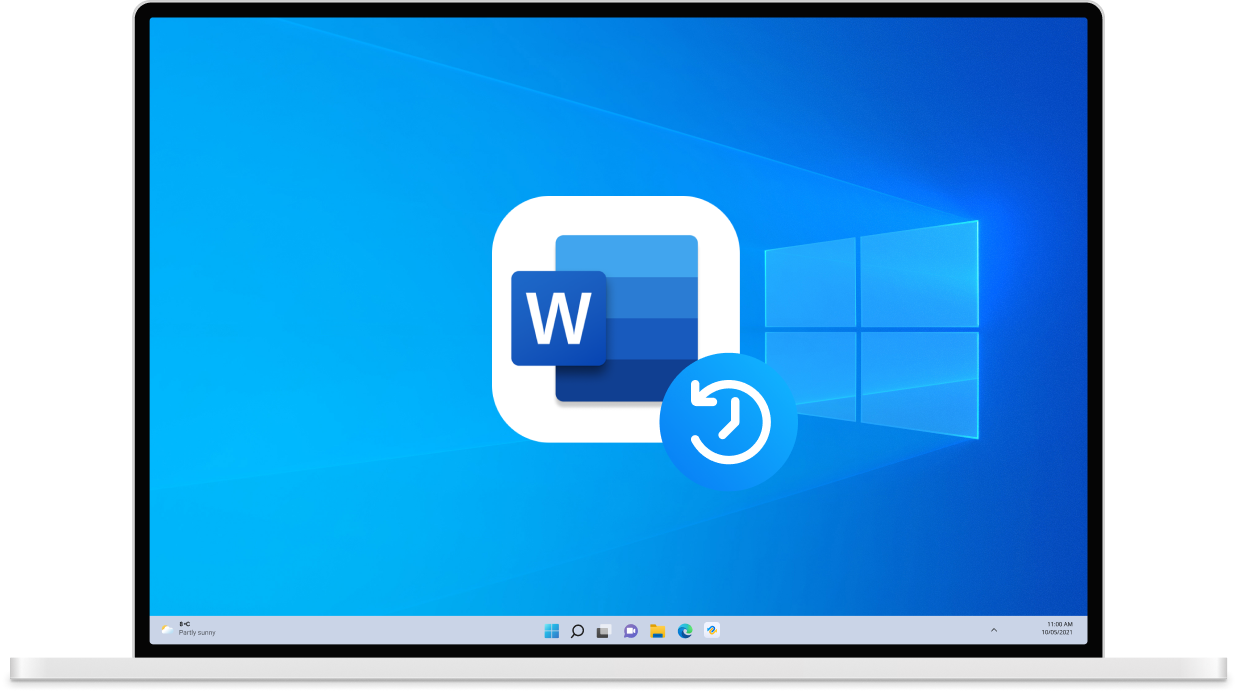1238x691 pixels.
Task: Open the last pinned taskbar app
Action: click(x=712, y=631)
